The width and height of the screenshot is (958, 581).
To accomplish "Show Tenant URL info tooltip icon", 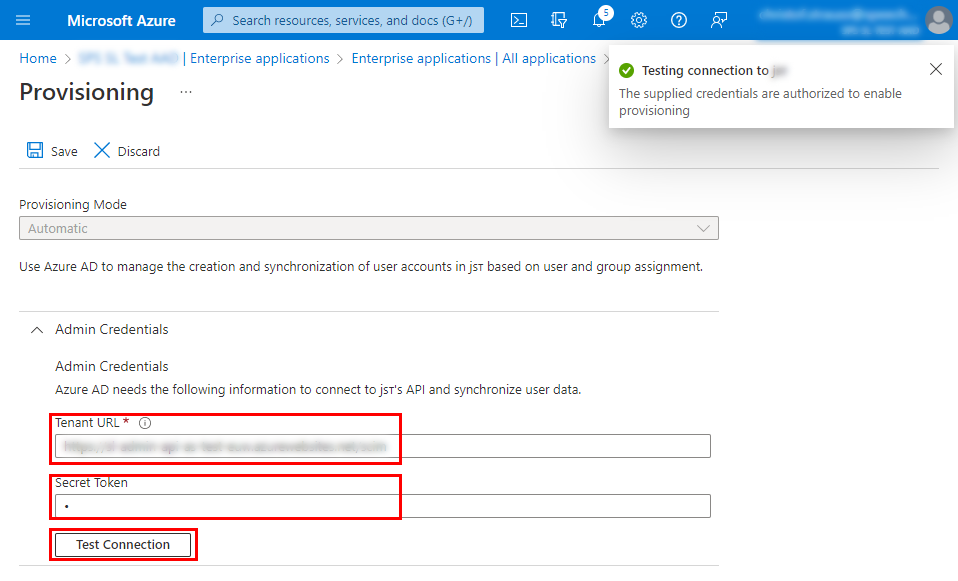I will (145, 423).
